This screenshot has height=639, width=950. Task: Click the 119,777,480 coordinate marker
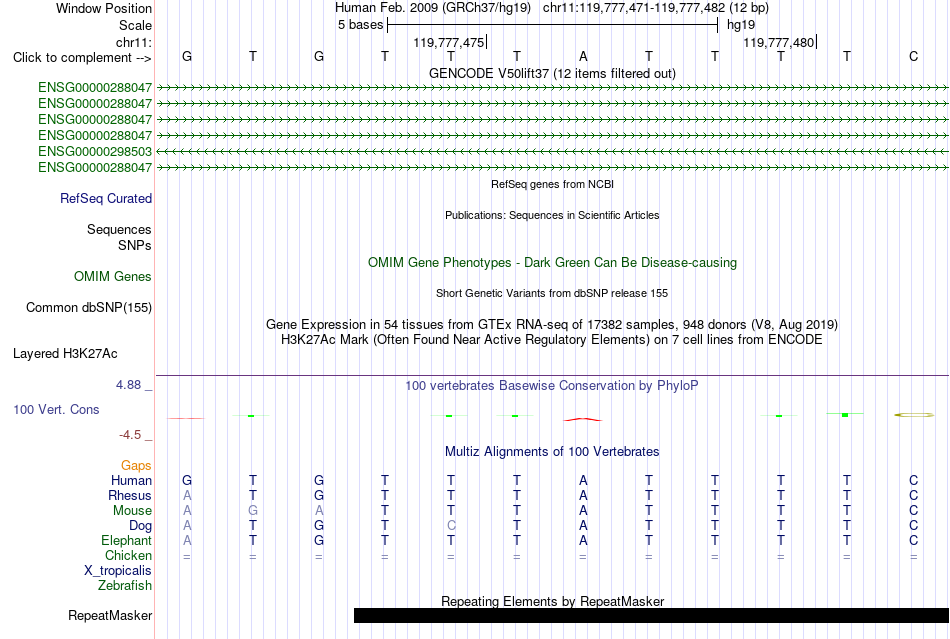[x=779, y=42]
